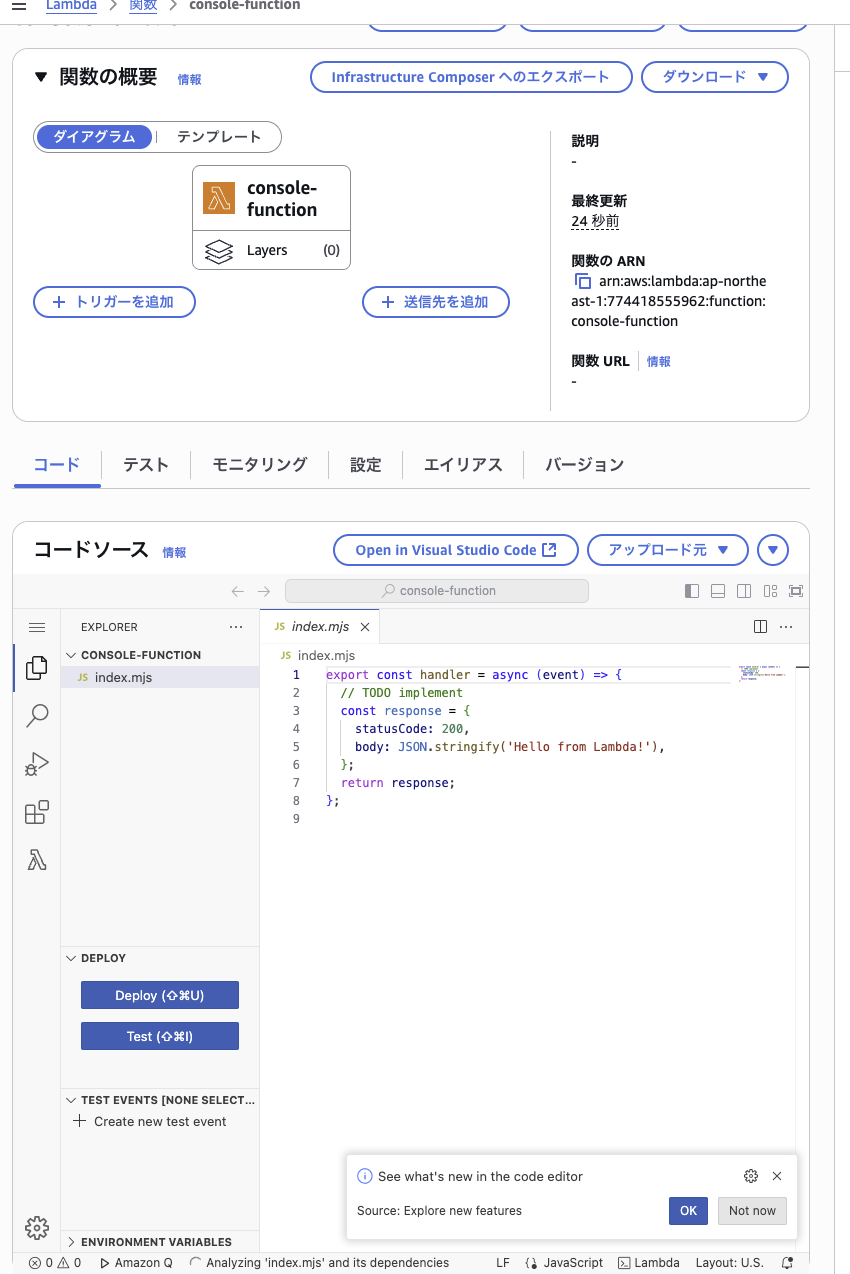Copy the function ARN
Screen dimensions: 850x1274
coord(583,282)
